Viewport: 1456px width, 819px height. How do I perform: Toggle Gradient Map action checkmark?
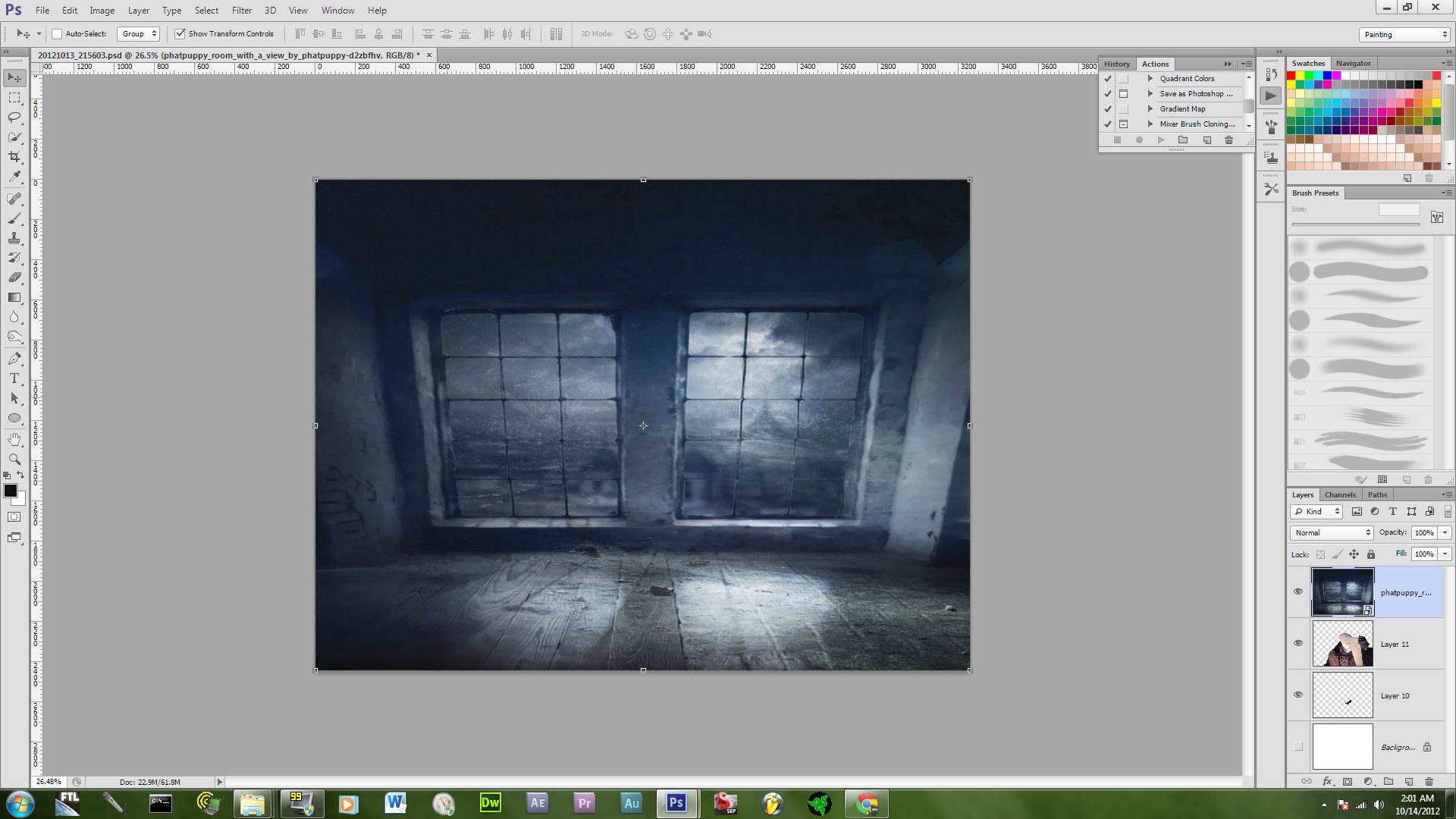(x=1108, y=109)
